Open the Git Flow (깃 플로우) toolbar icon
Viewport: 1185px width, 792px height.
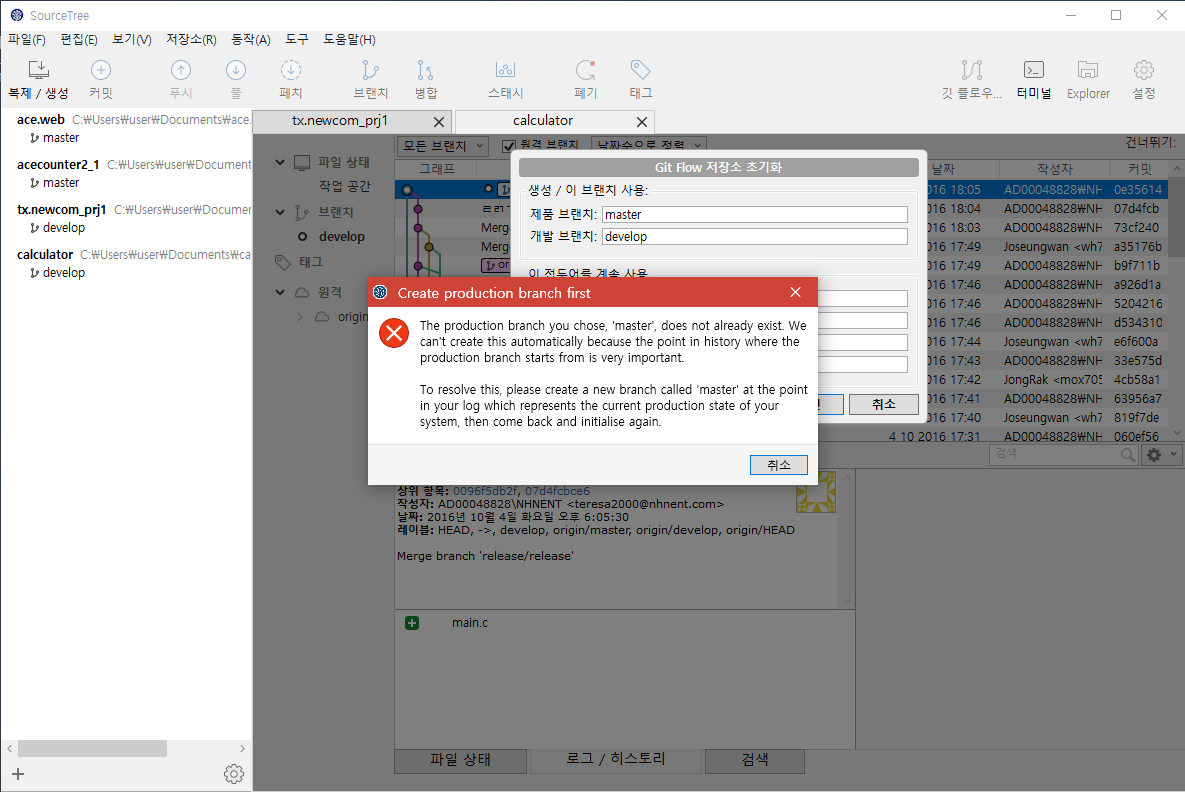click(972, 70)
